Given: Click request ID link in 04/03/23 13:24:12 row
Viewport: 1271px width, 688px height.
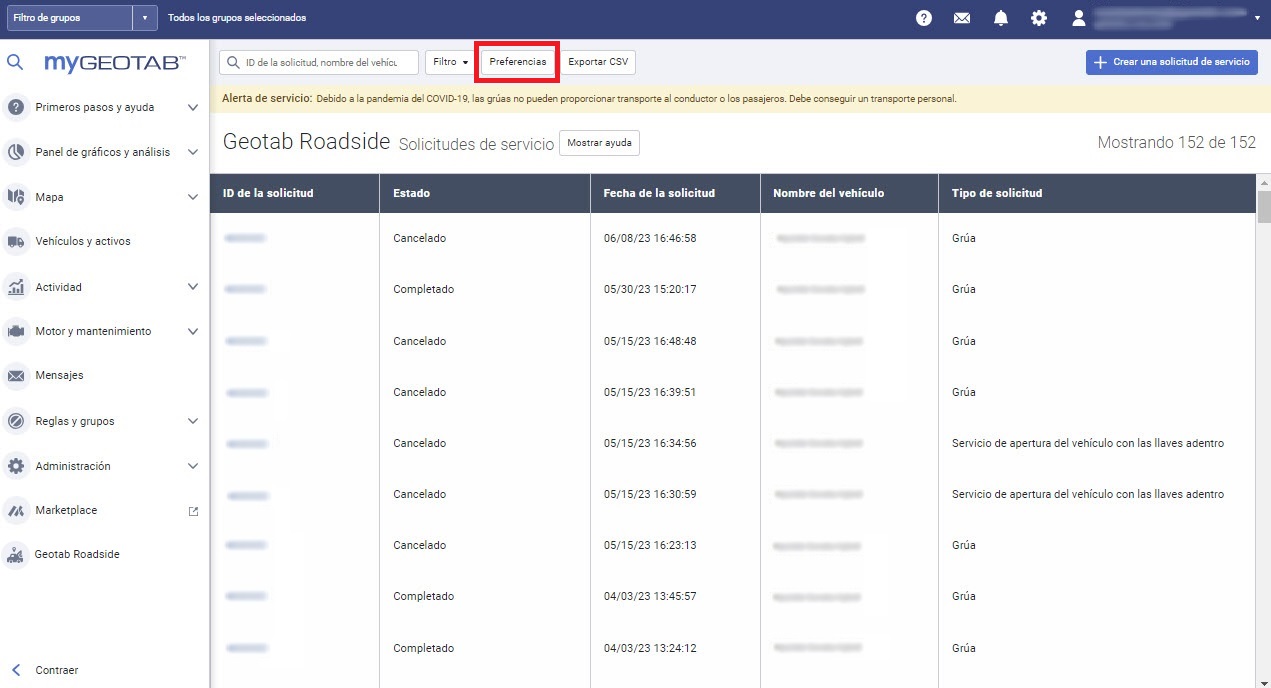Looking at the screenshot, I should 246,648.
